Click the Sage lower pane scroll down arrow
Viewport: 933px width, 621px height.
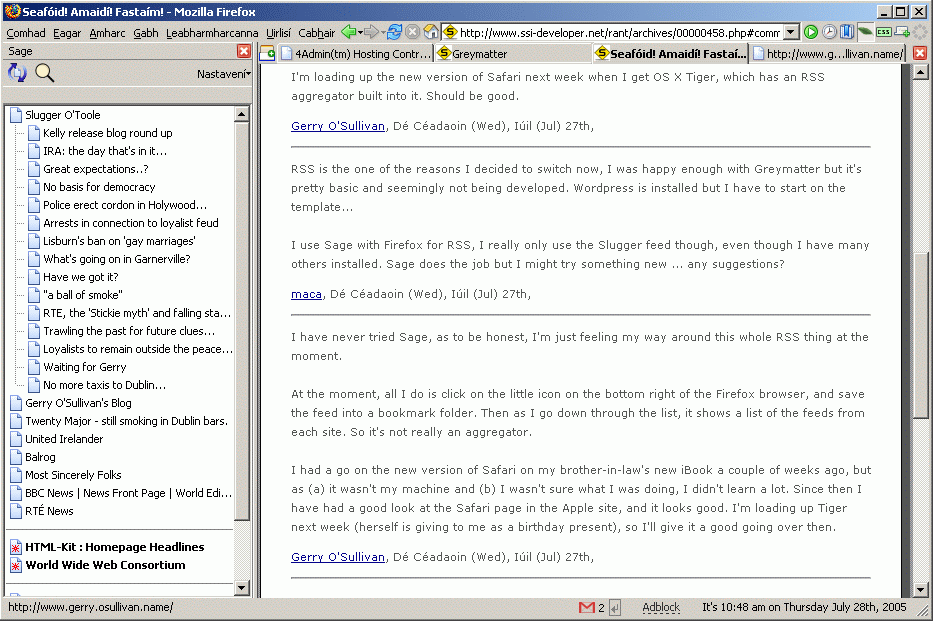(x=241, y=588)
